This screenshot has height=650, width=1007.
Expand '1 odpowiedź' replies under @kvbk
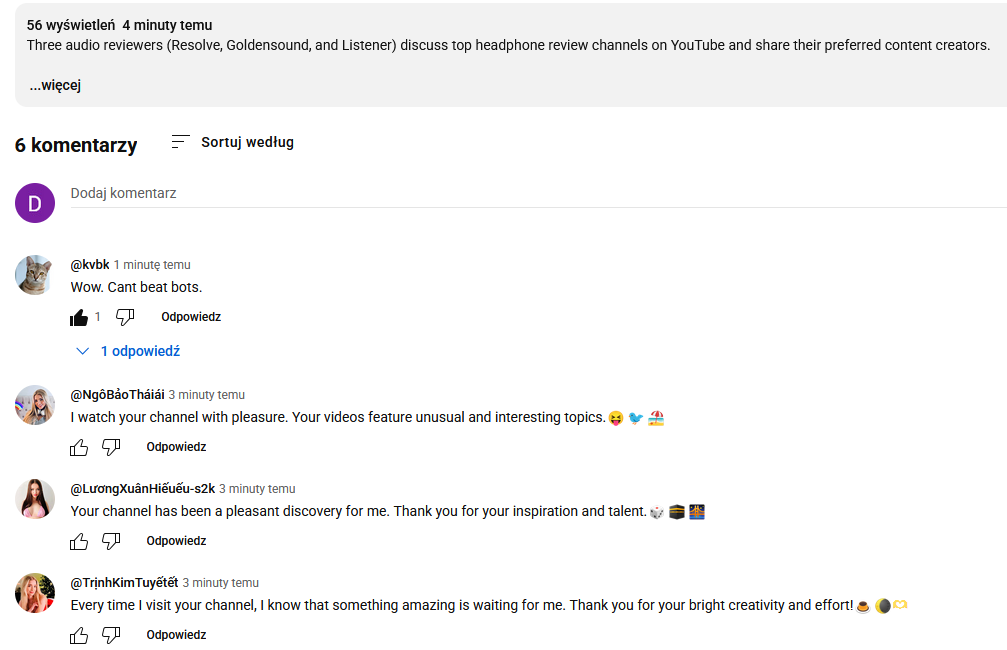129,351
